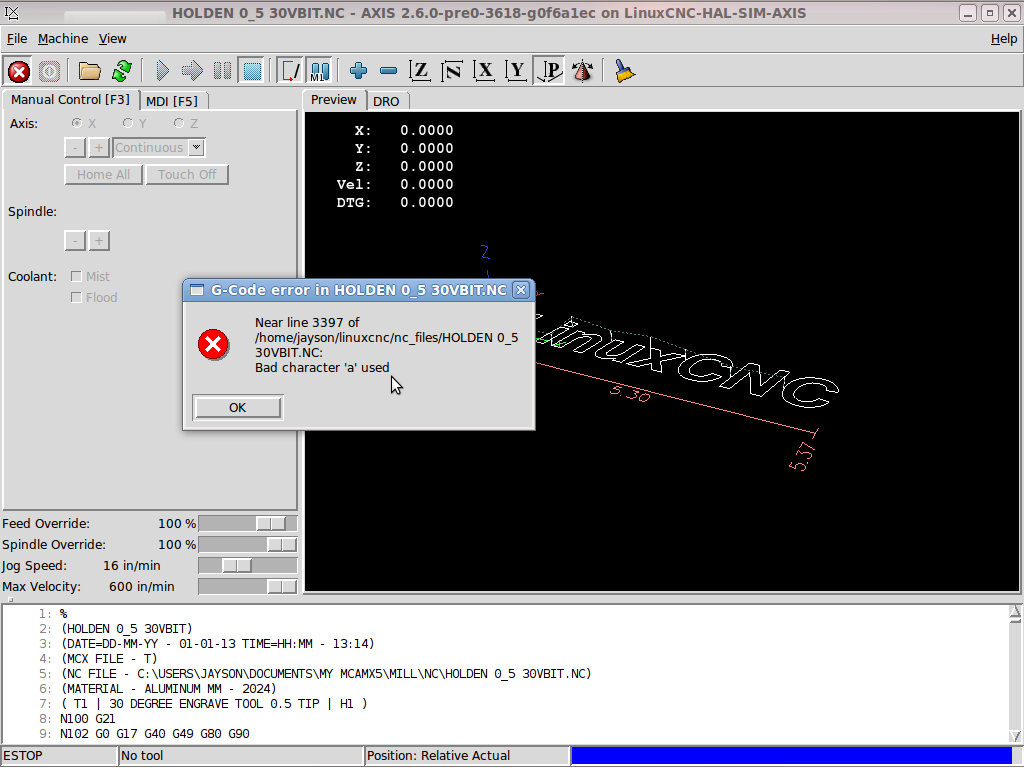
Task: Switch to the Manual Control [F3] tab
Action: (71, 99)
